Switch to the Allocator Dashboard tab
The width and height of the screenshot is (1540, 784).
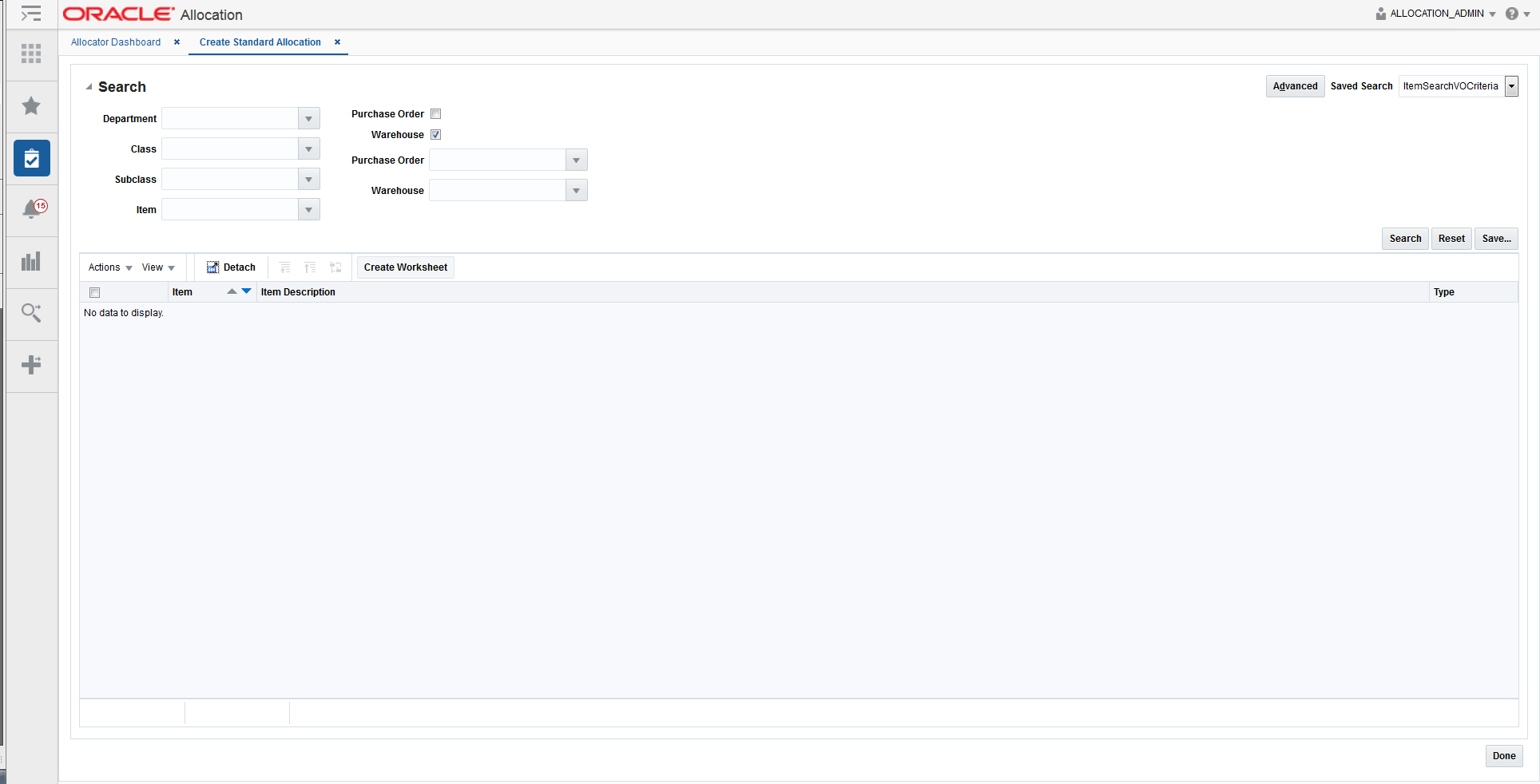(114, 42)
